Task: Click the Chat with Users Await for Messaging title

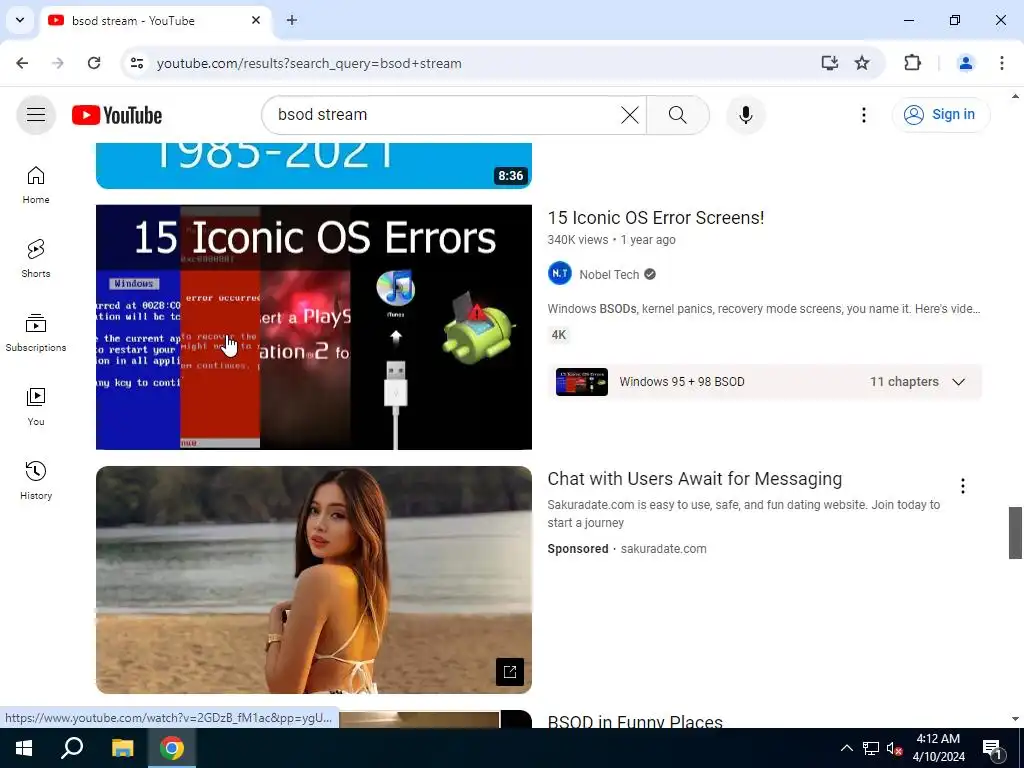Action: pyautogui.click(x=694, y=479)
